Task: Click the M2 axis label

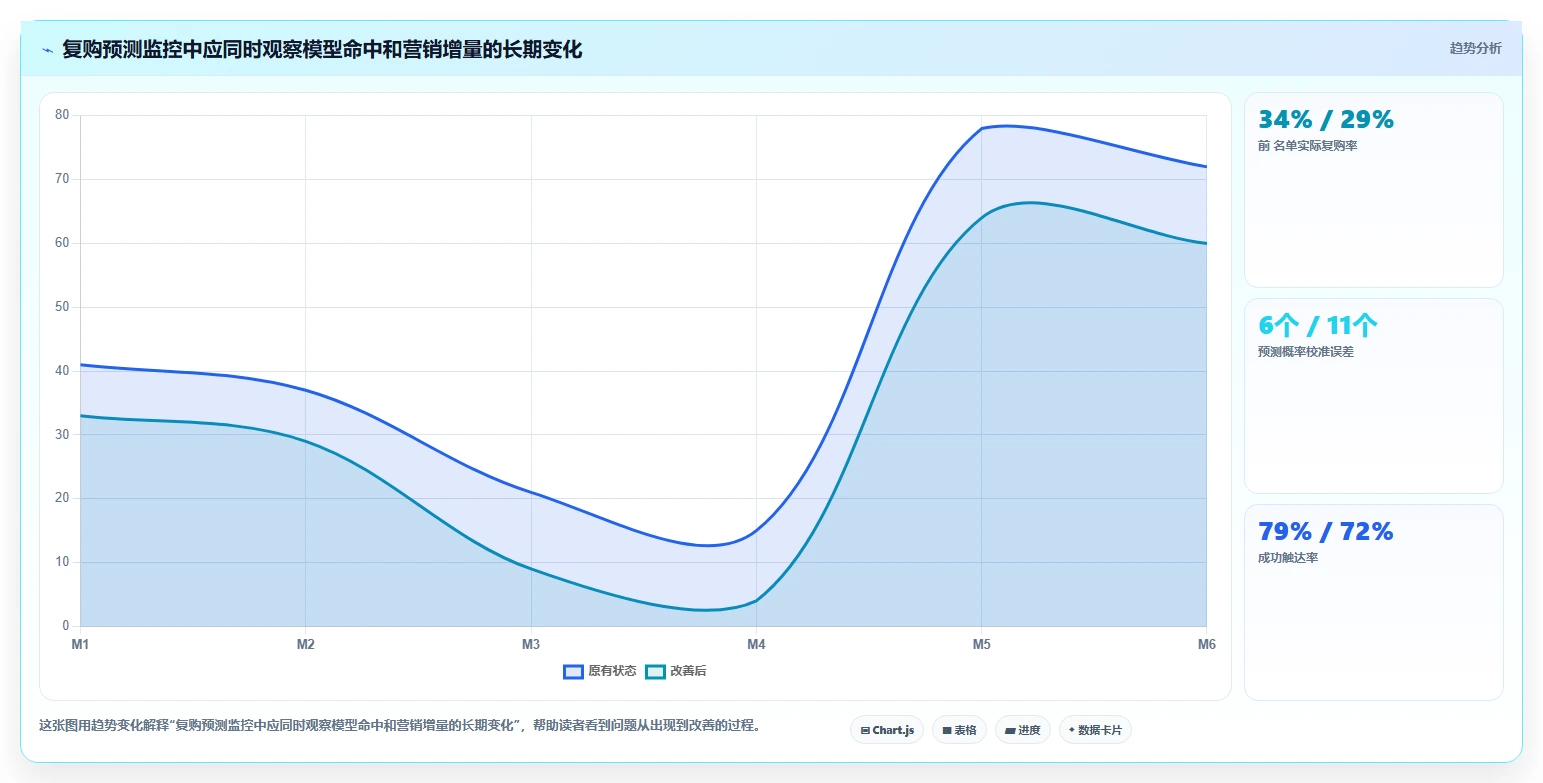Action: click(306, 645)
